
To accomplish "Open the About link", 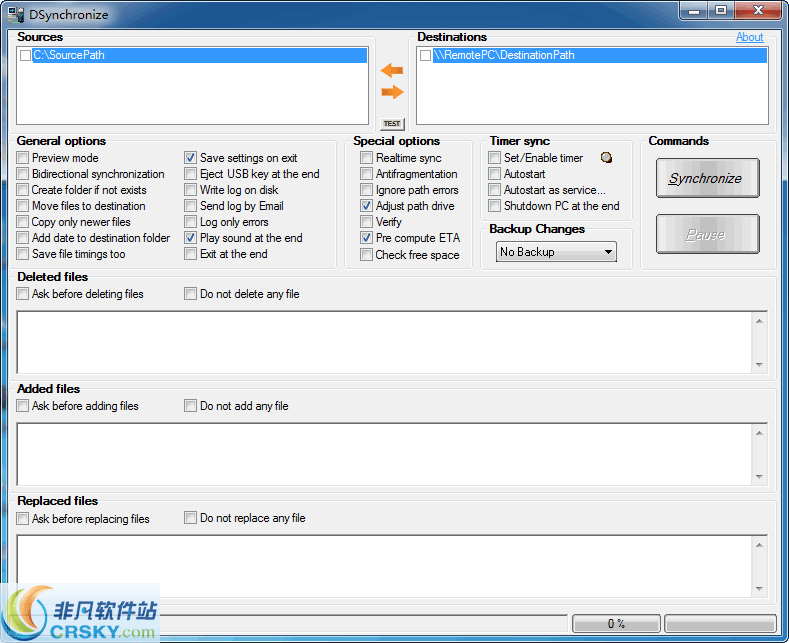I will pos(749,37).
